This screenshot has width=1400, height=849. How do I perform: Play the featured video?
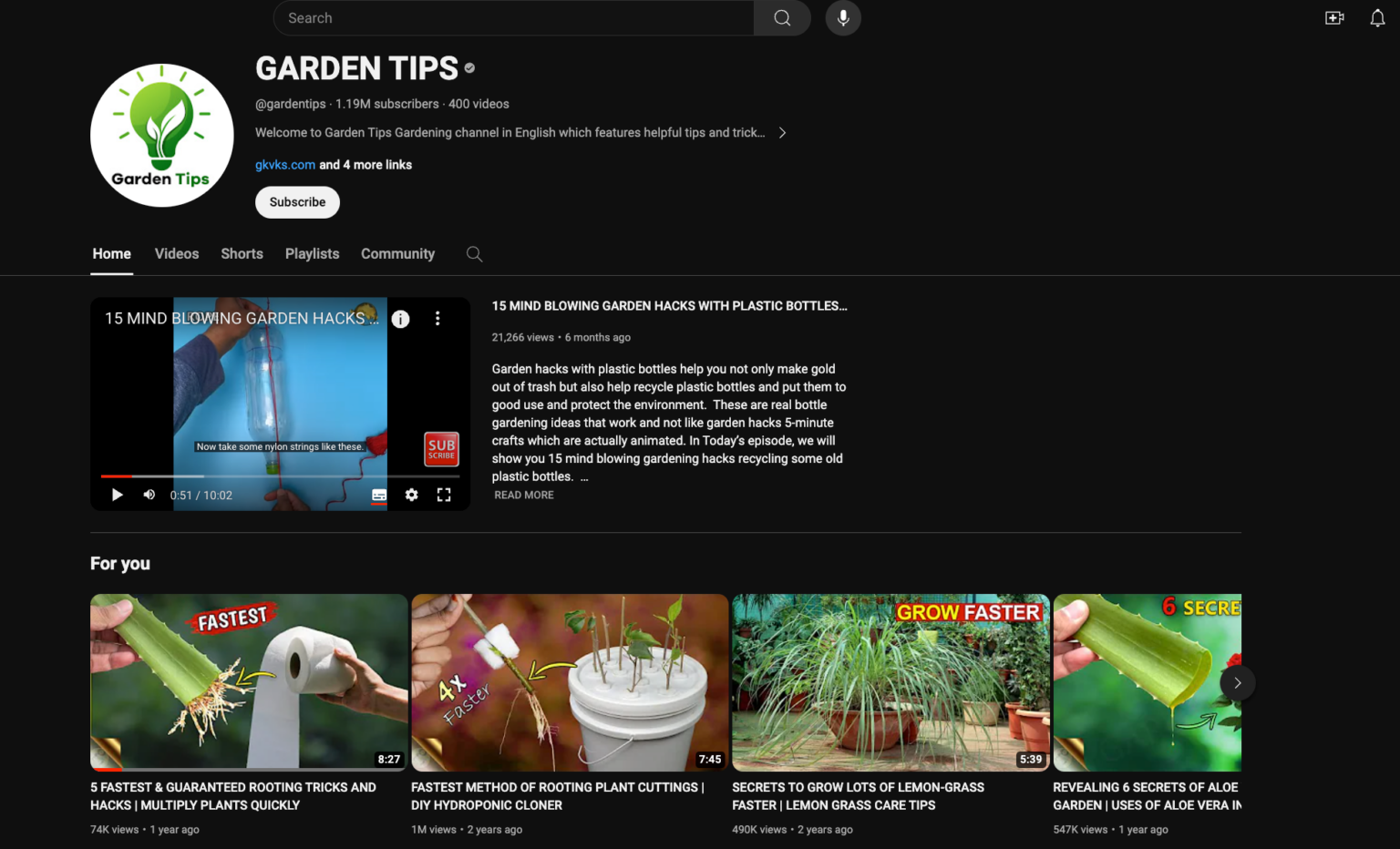[117, 495]
